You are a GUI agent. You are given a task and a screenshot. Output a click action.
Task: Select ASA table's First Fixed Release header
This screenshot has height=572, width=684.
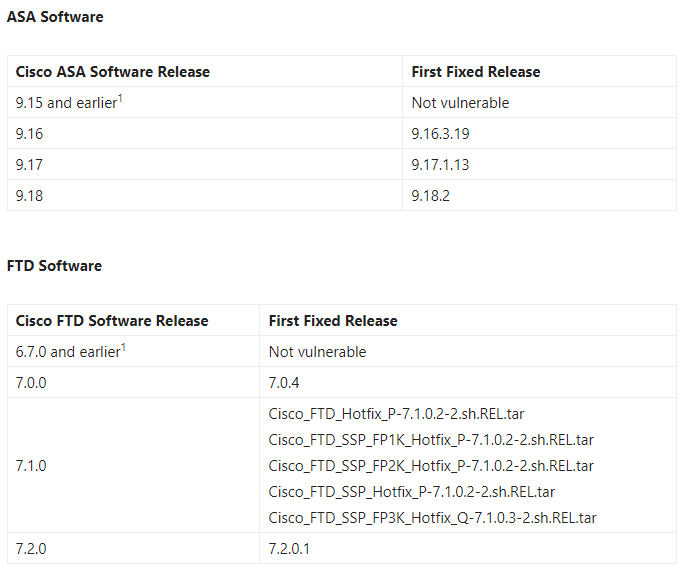[x=475, y=72]
